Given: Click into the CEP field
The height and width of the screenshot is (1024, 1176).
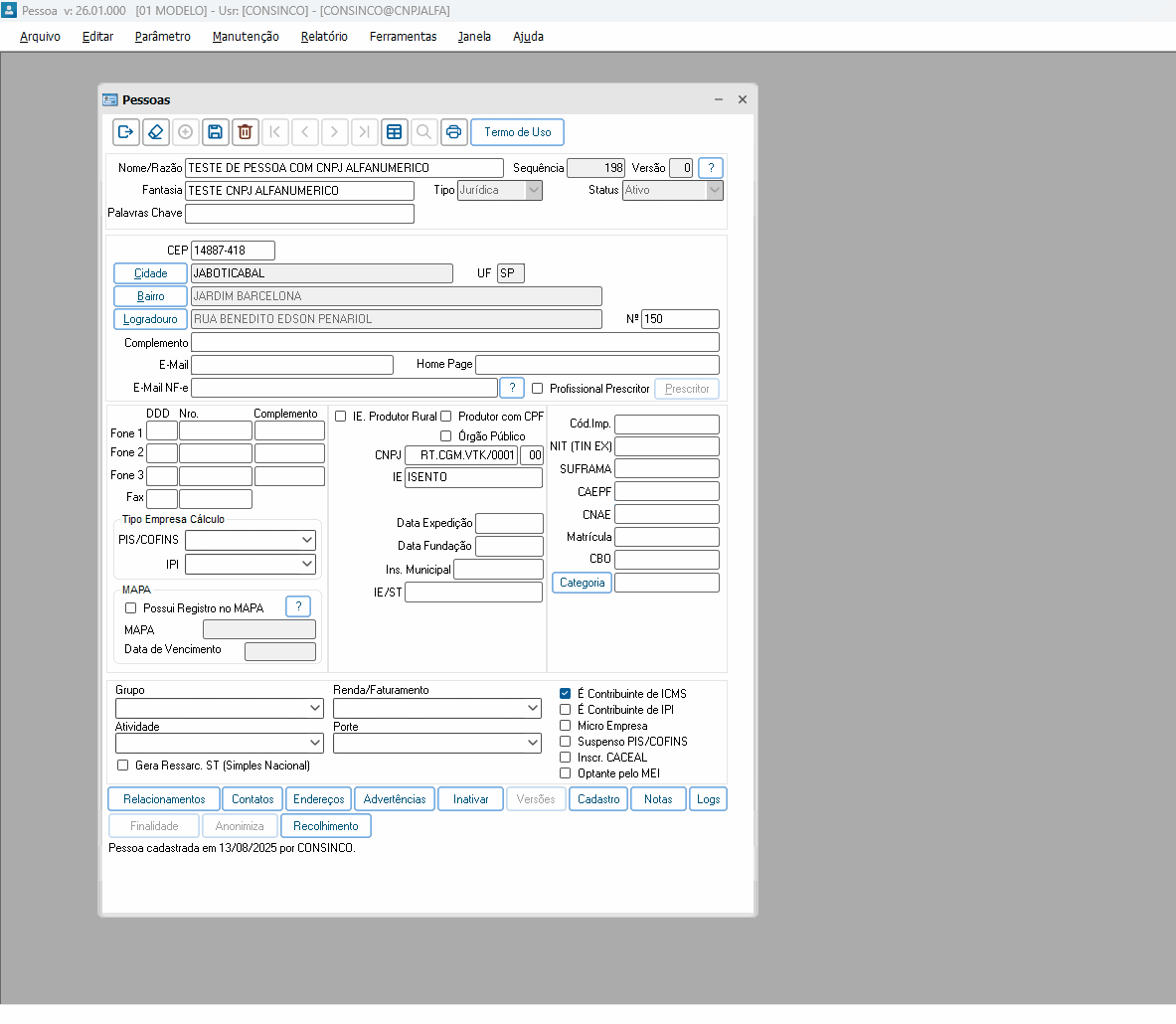Looking at the screenshot, I should 234,251.
